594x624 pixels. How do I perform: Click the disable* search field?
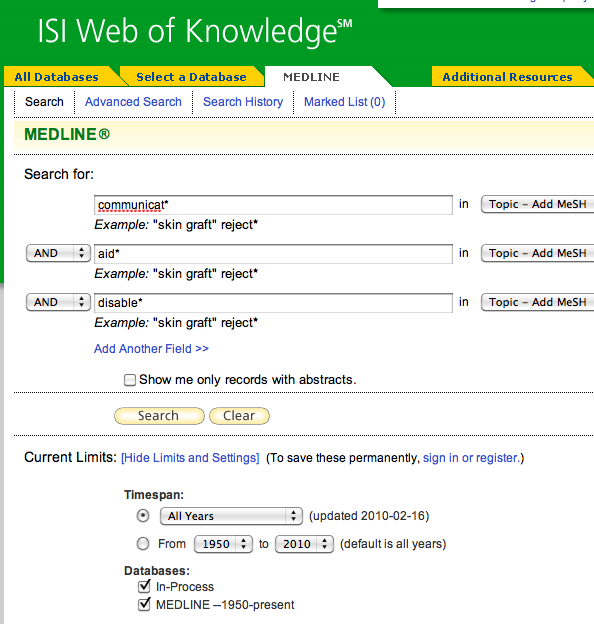pyautogui.click(x=273, y=303)
